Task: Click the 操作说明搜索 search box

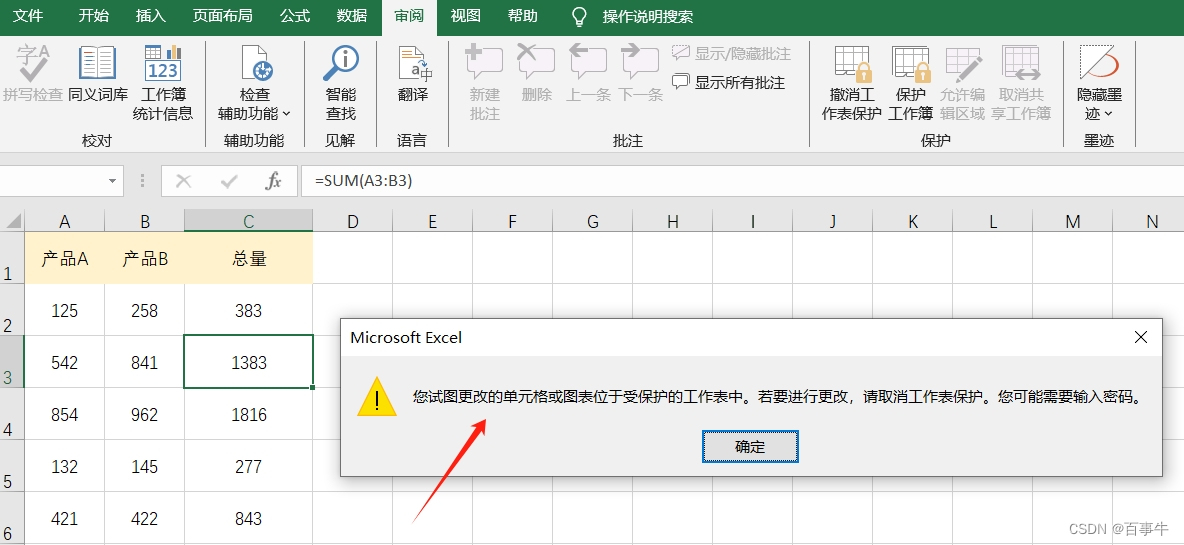Action: (647, 16)
